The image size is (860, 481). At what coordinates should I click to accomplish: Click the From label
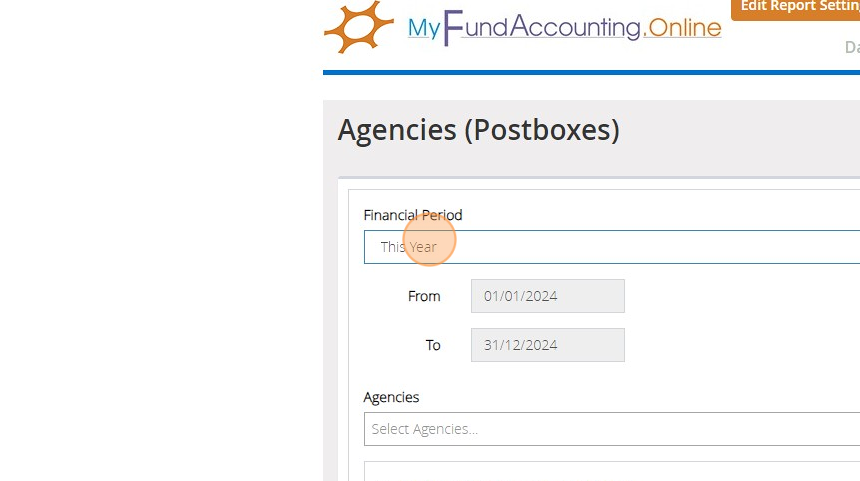424,296
